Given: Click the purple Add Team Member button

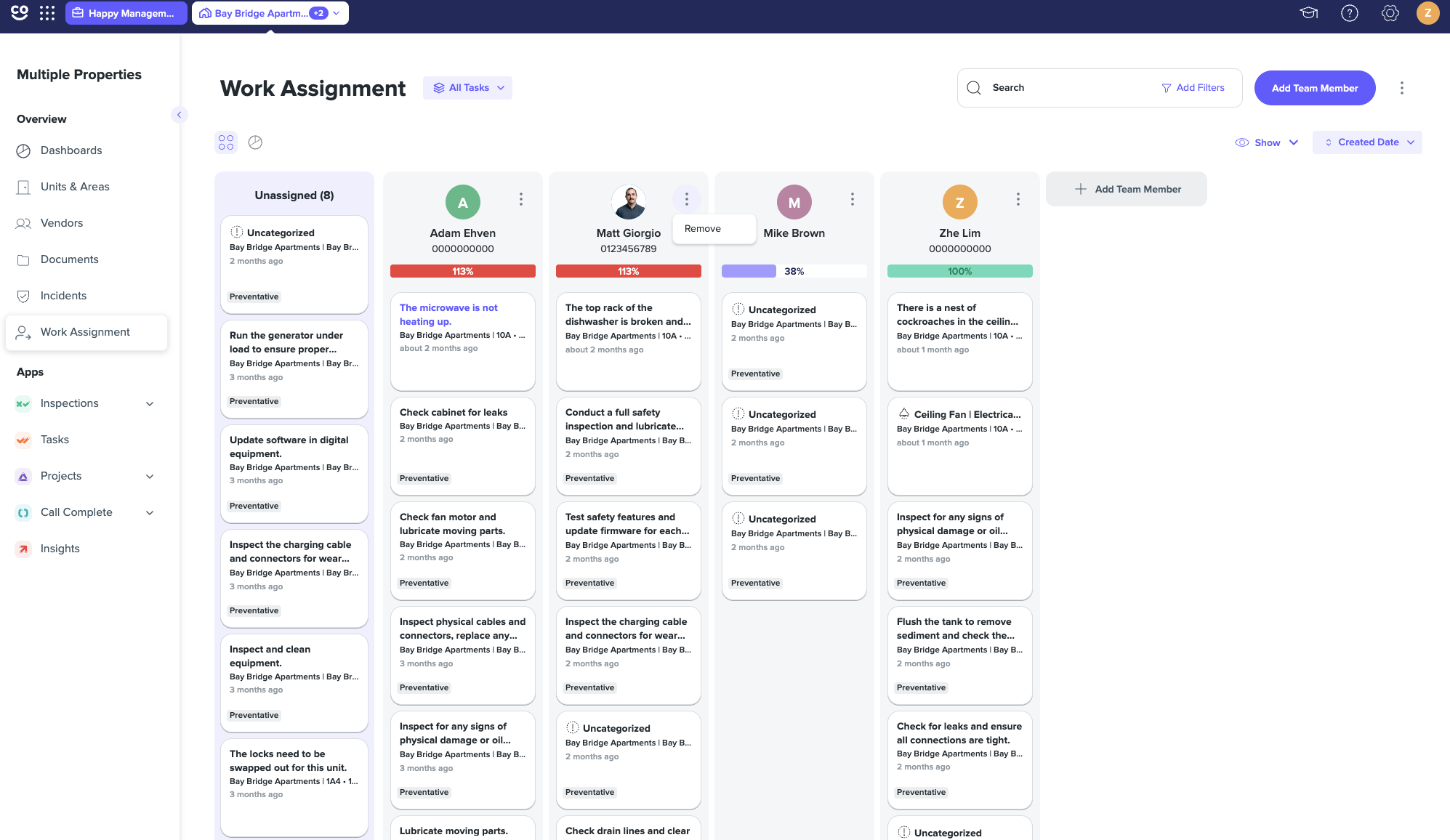Looking at the screenshot, I should 1315,88.
